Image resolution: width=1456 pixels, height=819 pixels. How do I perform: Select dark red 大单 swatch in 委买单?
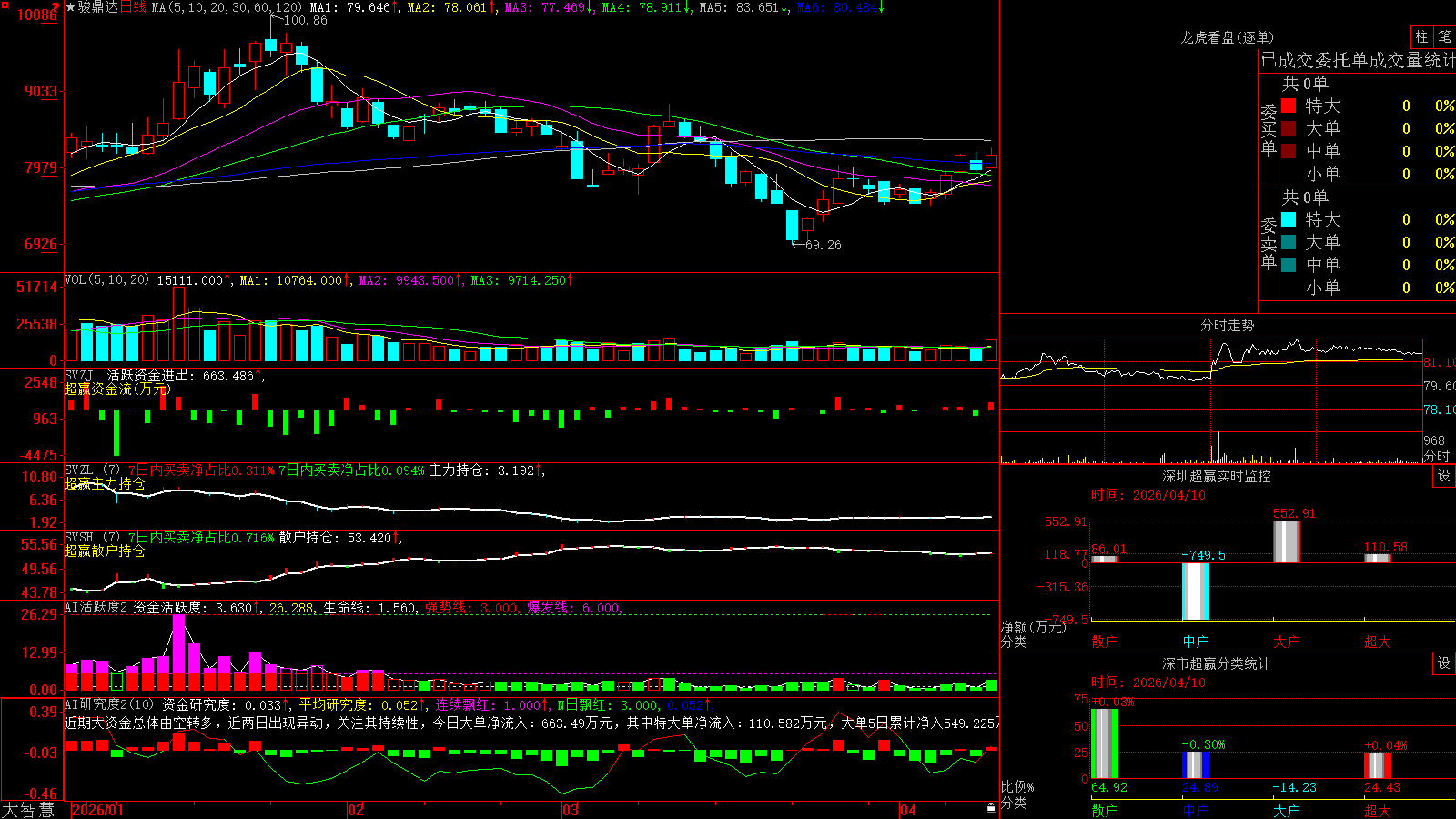click(1289, 128)
